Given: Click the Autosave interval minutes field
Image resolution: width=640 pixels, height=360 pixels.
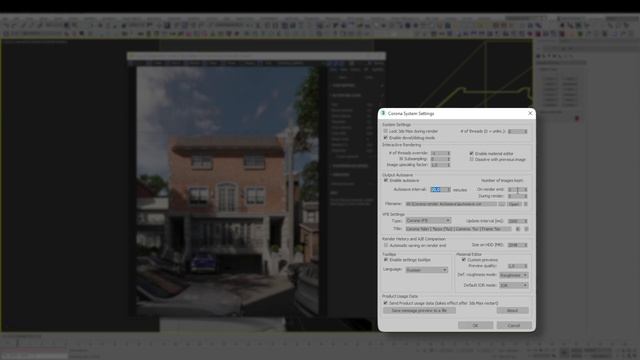Looking at the screenshot, I should click(440, 189).
